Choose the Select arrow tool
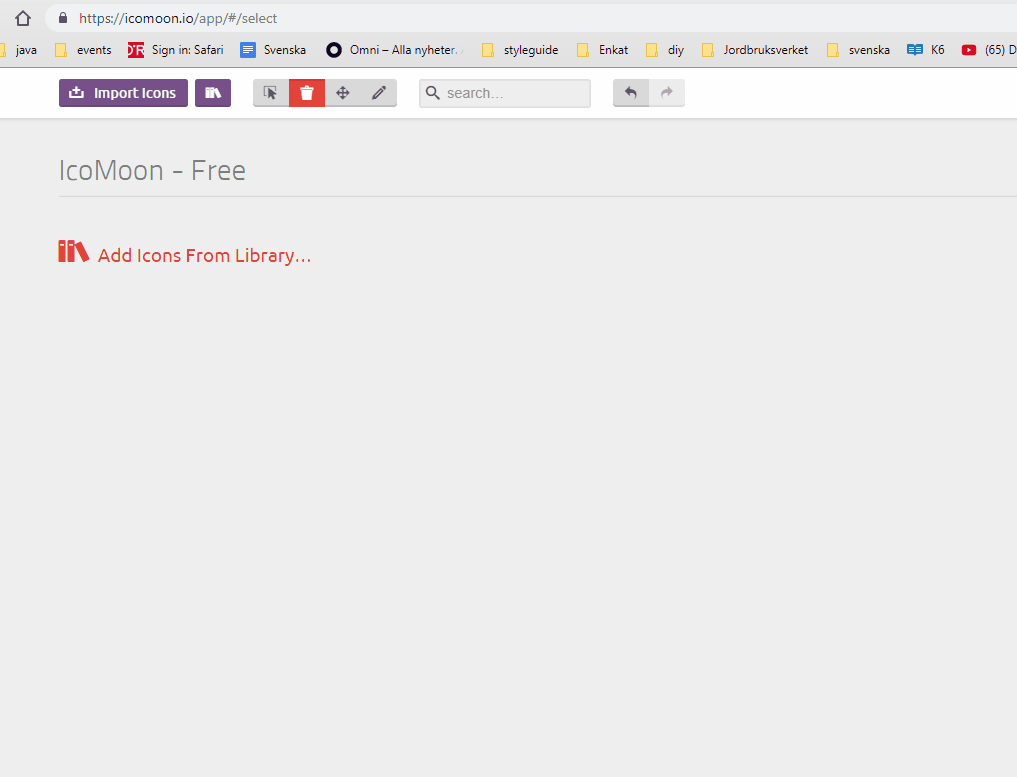Screen dimensions: 1017x777 pos(270,93)
